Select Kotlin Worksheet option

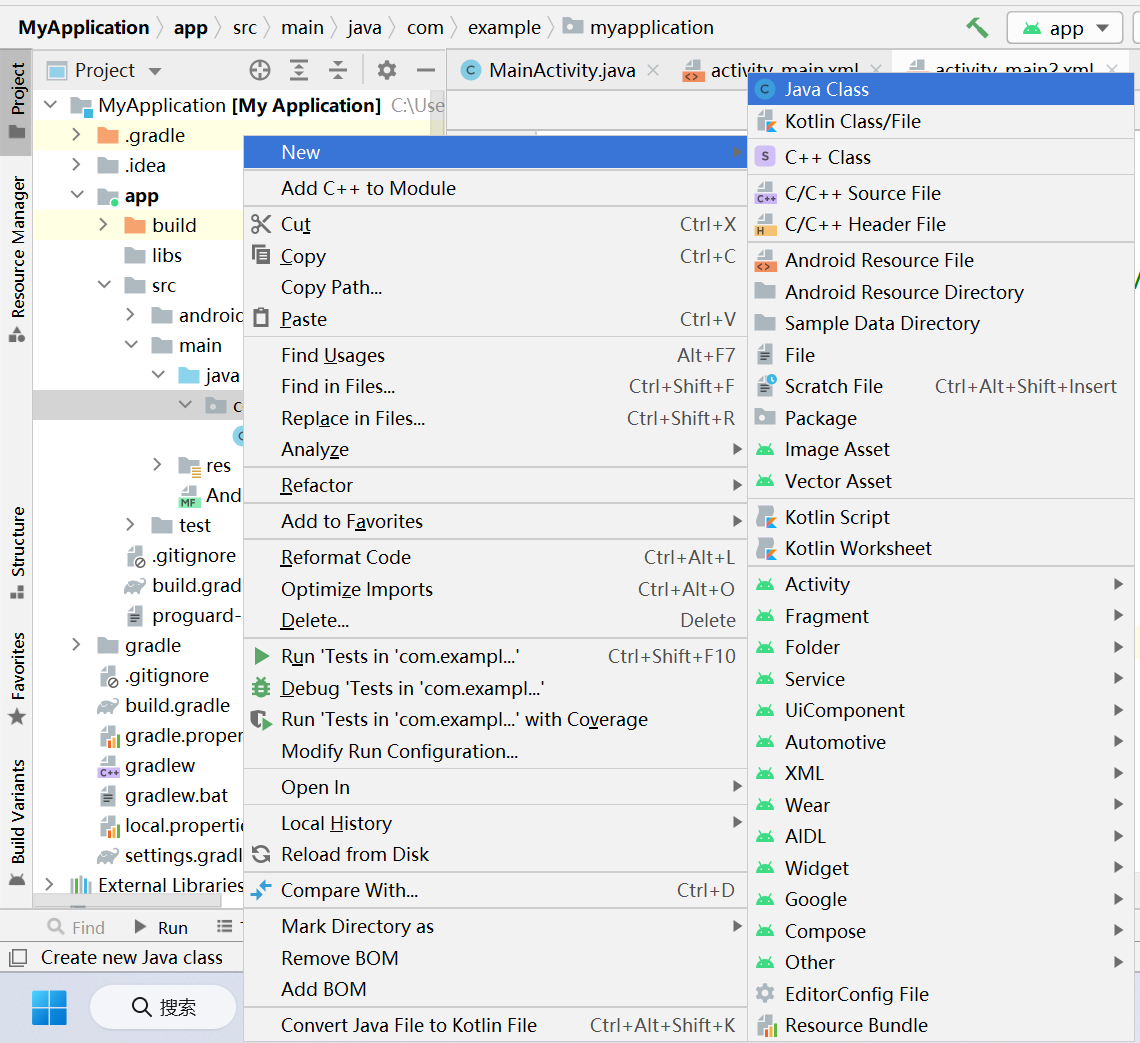pyautogui.click(x=941, y=549)
